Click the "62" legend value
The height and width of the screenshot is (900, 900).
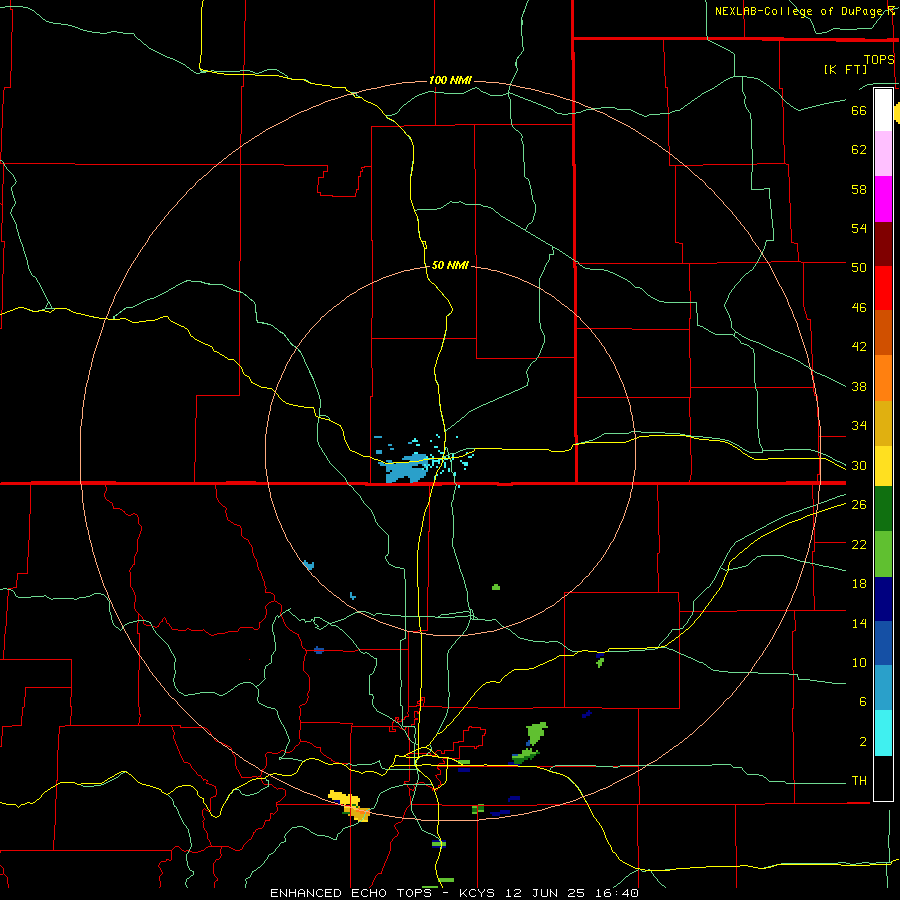coord(859,150)
